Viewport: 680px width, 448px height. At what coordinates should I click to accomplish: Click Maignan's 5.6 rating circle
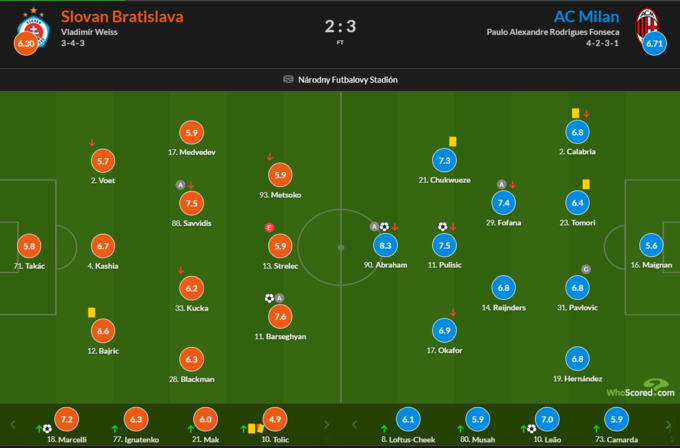point(651,246)
